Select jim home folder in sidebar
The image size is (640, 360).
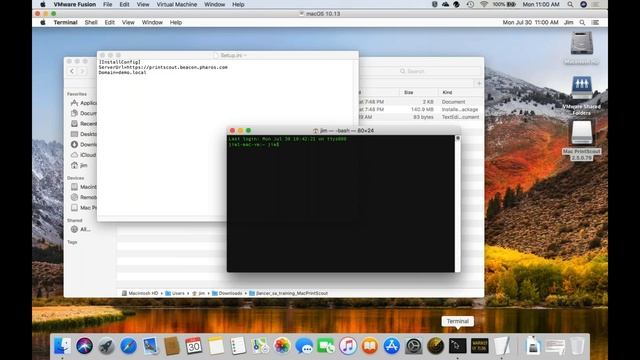[80, 165]
